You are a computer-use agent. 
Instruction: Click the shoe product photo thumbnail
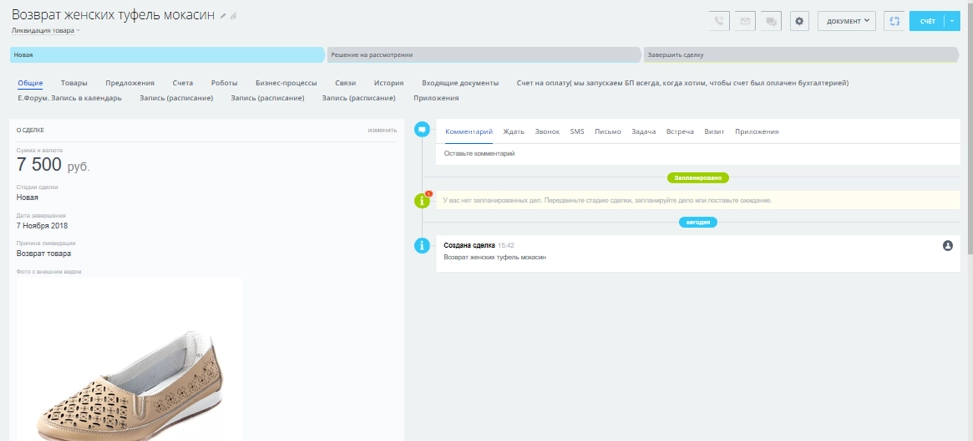click(129, 360)
